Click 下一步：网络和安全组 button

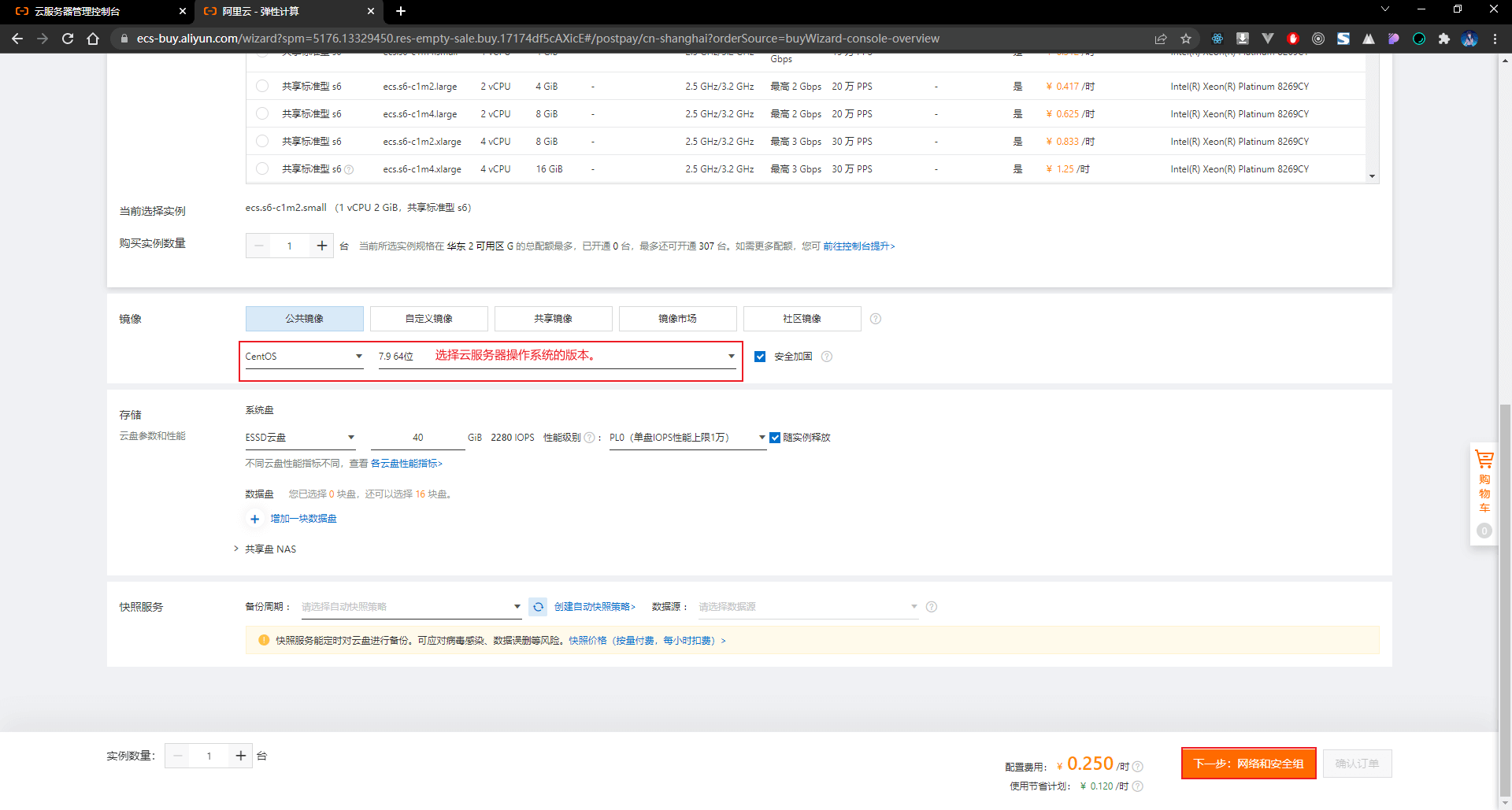1248,764
